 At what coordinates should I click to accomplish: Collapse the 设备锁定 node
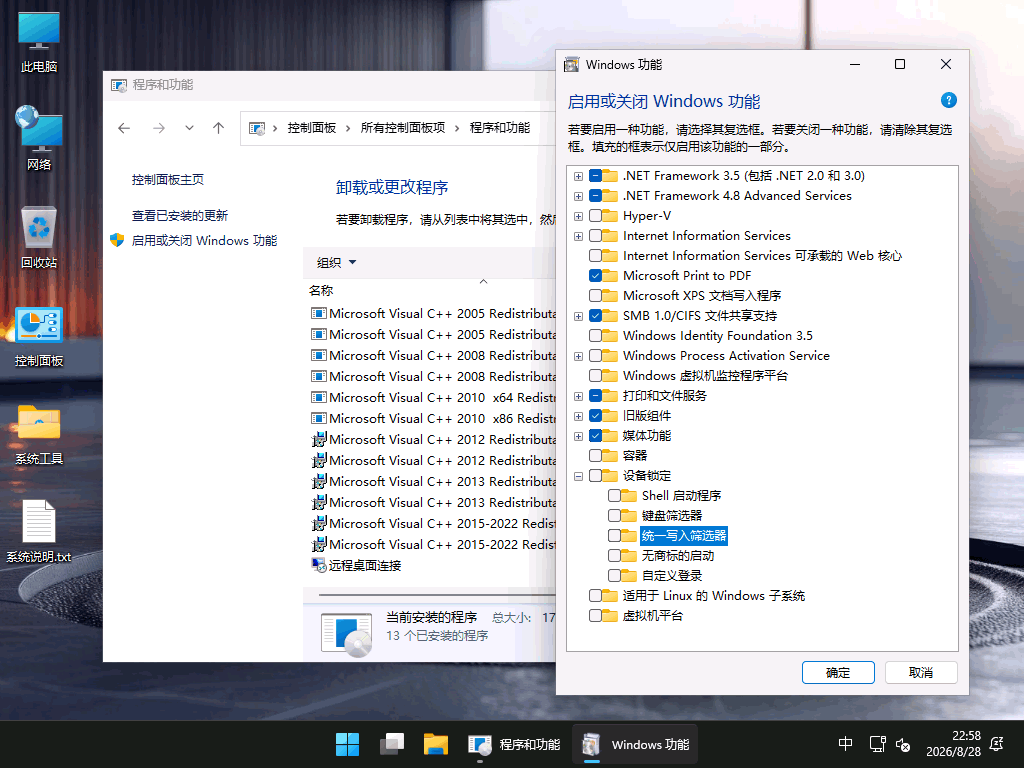click(x=579, y=476)
